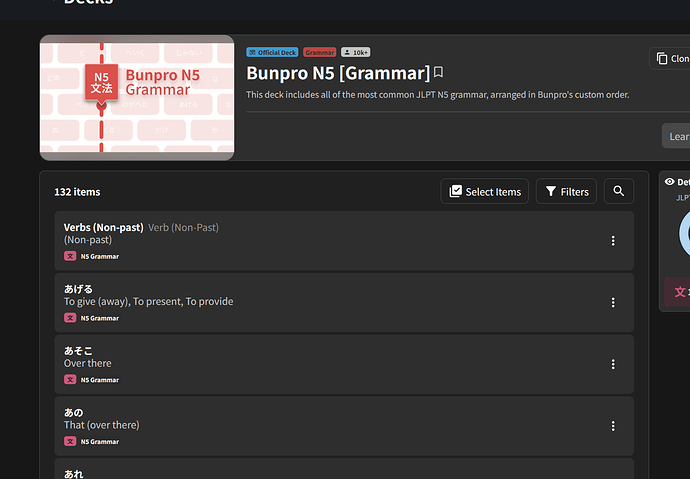Open the Verbs (Non-past) grammar item

(x=344, y=241)
